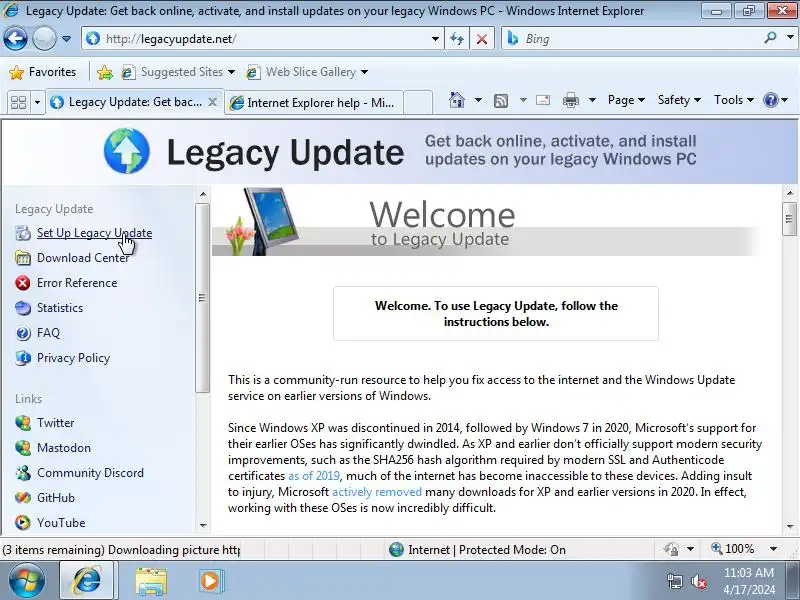The width and height of the screenshot is (800, 600).
Task: Open the search provider dropdown arrow
Action: (790, 38)
